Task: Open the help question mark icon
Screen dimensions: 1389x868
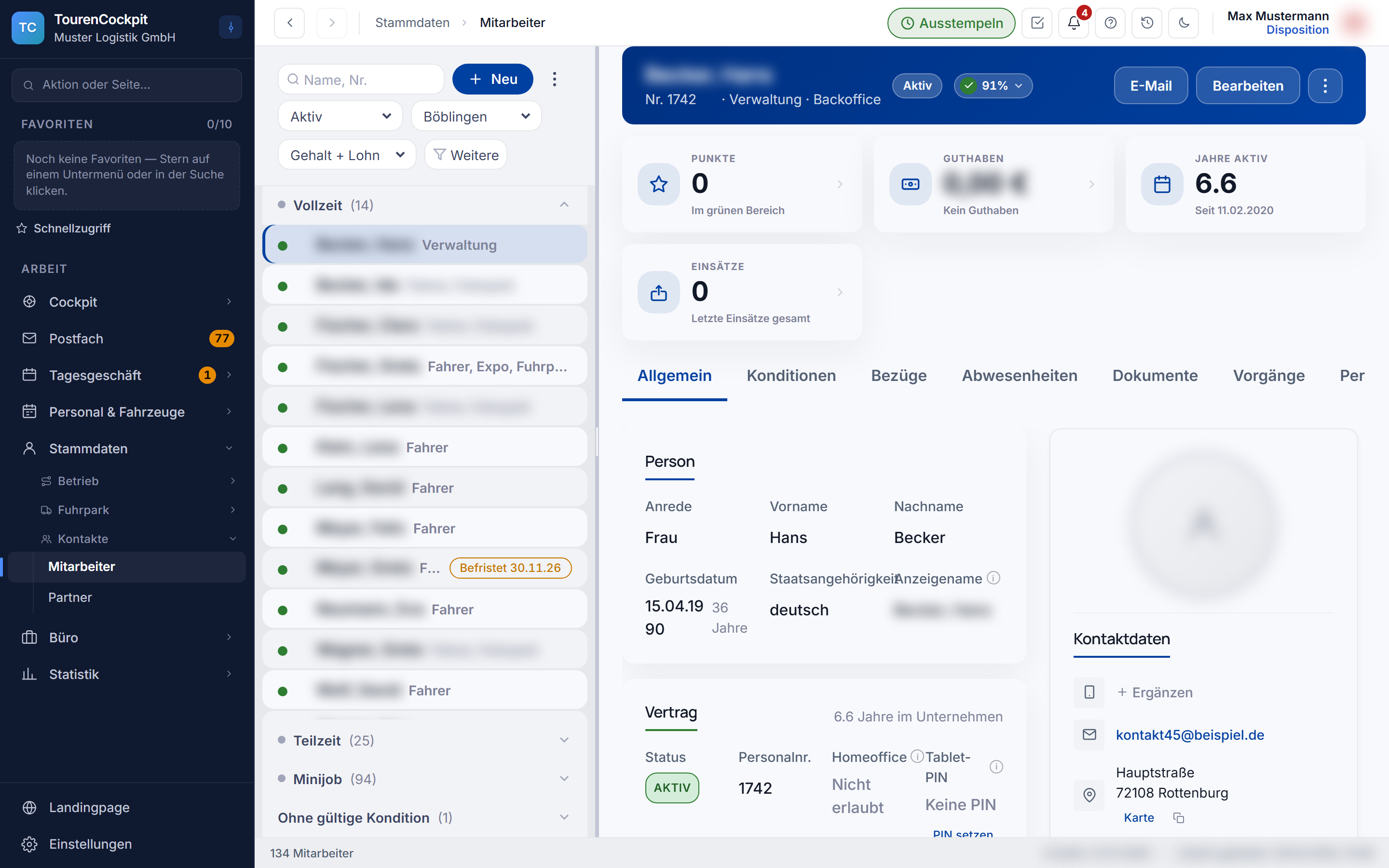Action: point(1111,23)
